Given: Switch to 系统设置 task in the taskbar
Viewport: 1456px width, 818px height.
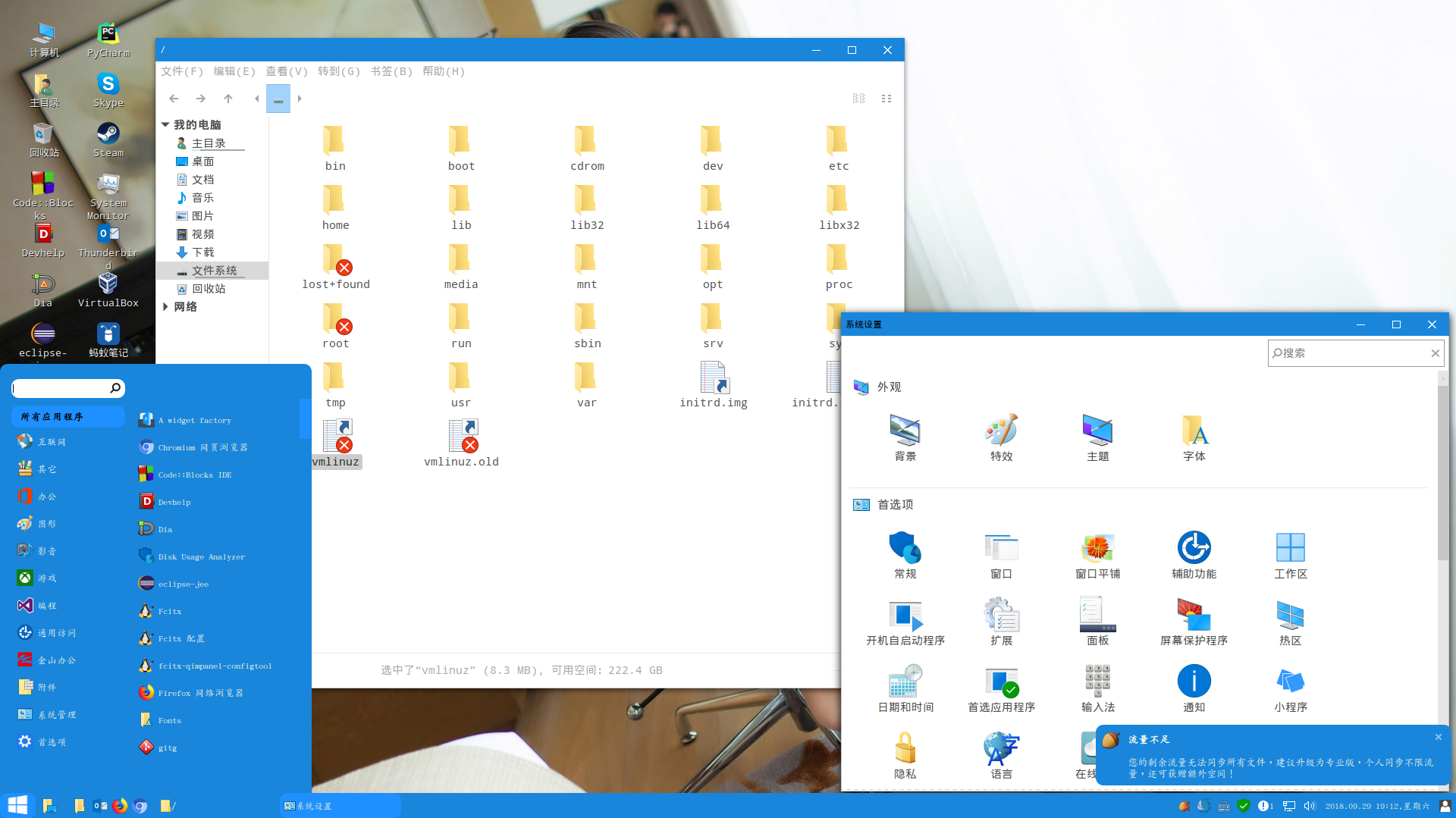Looking at the screenshot, I should (340, 806).
